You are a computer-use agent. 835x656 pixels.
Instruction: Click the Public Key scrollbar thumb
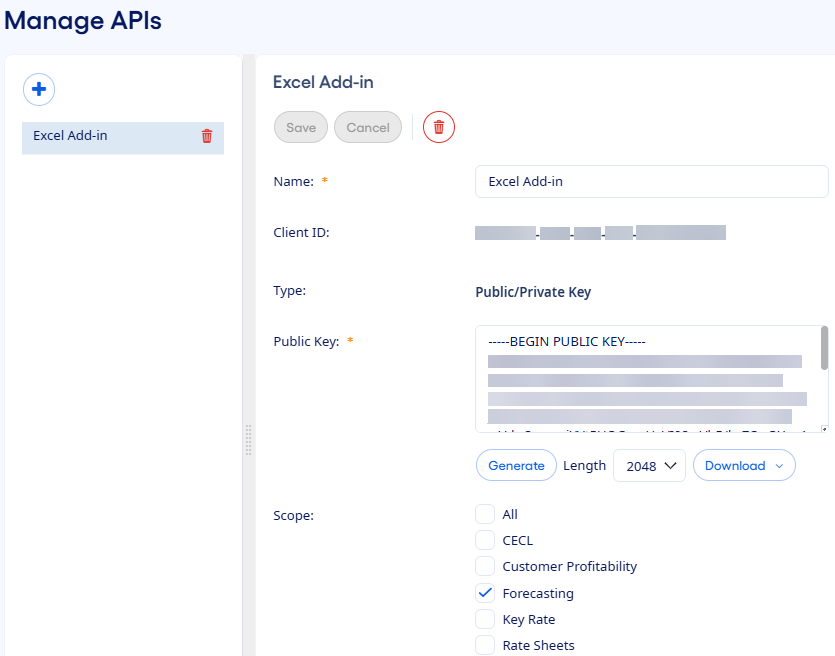[x=824, y=348]
